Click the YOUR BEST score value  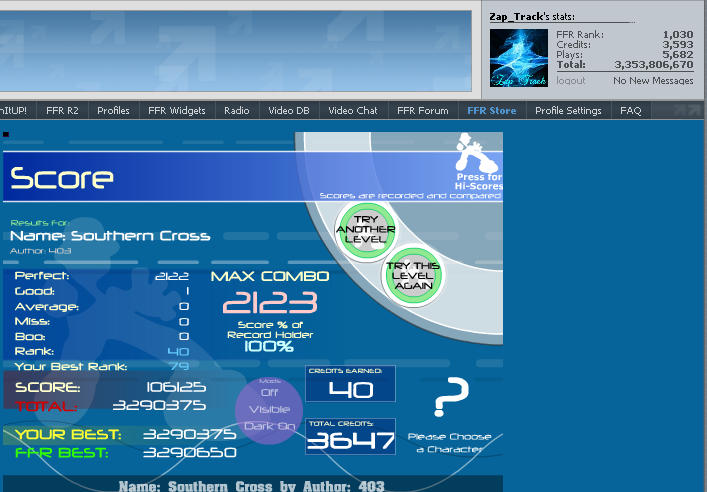[190, 434]
